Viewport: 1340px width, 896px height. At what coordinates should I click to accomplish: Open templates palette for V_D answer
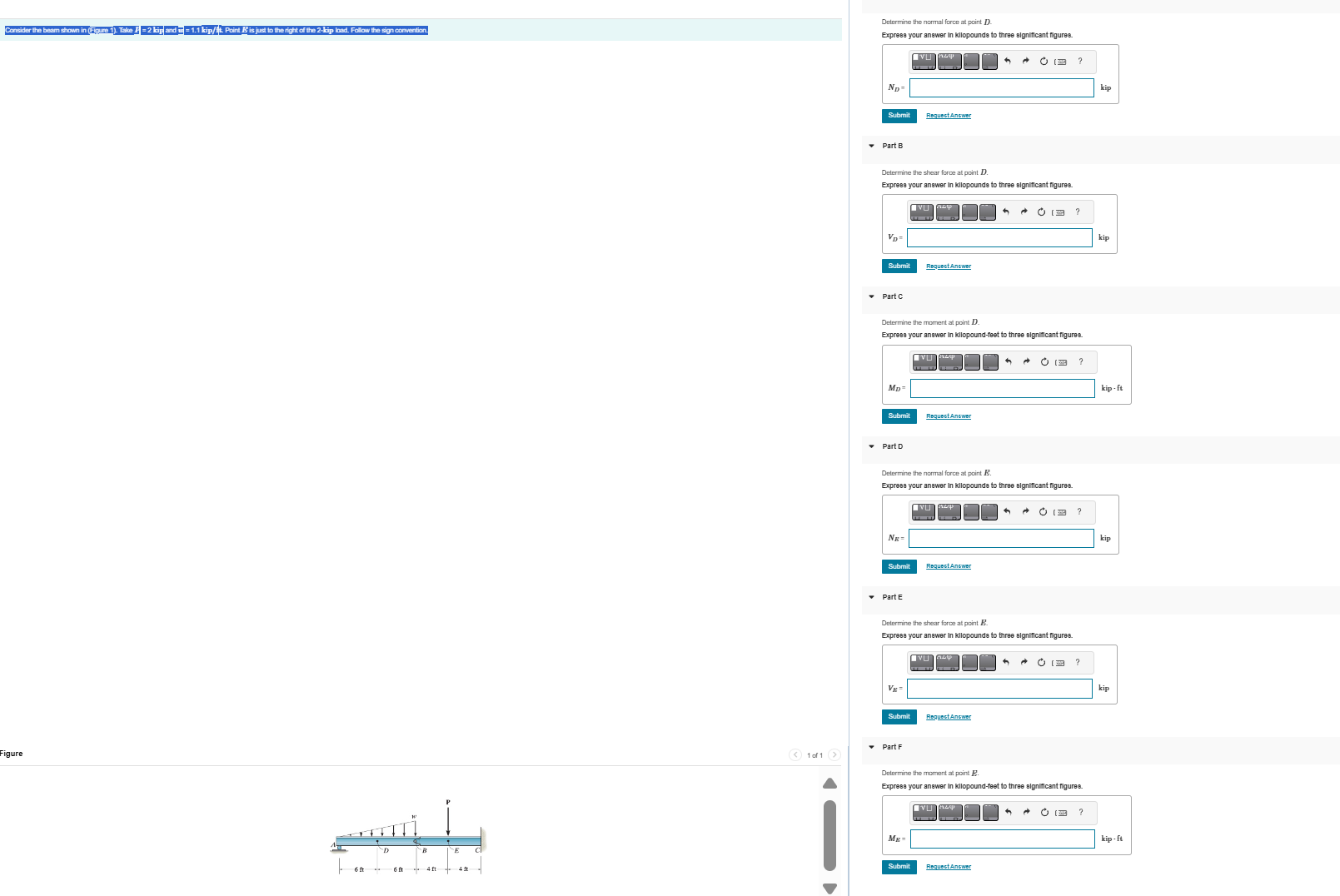922,212
